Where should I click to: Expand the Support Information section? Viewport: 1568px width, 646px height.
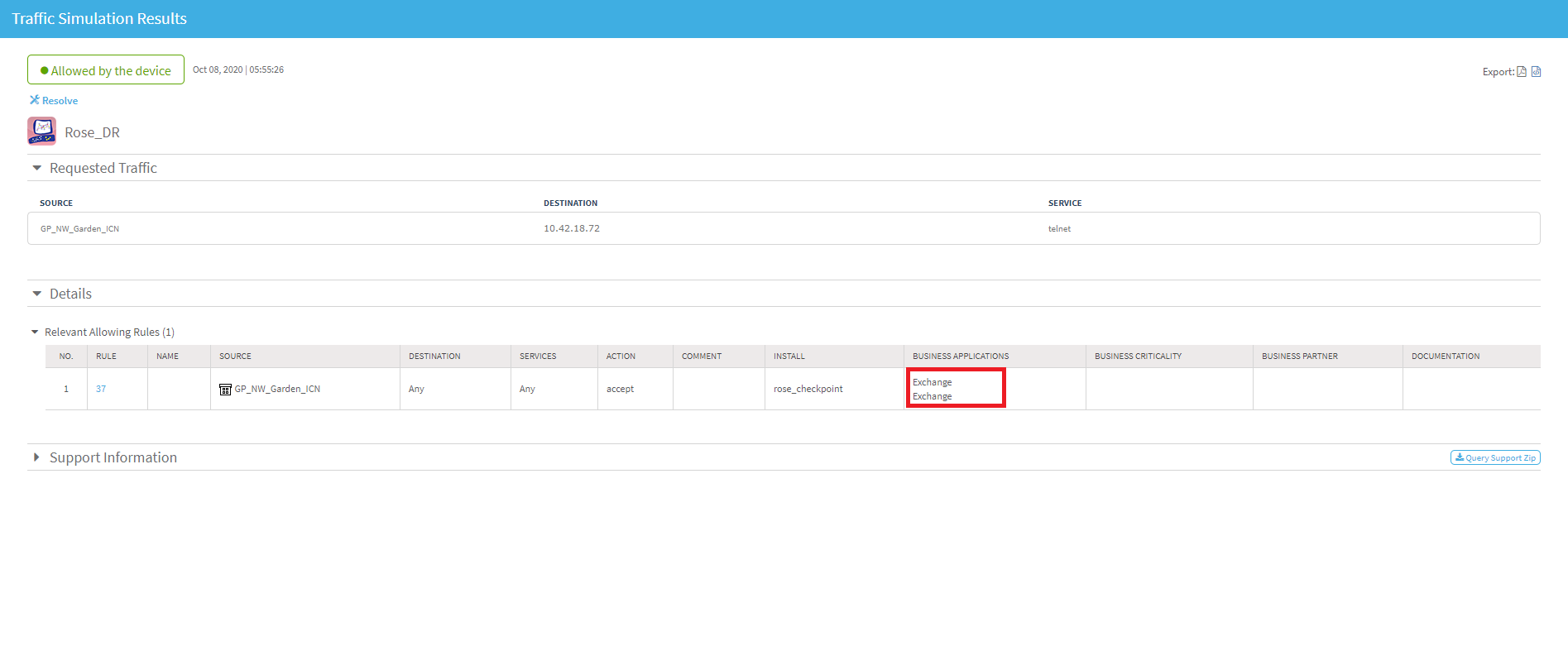36,457
